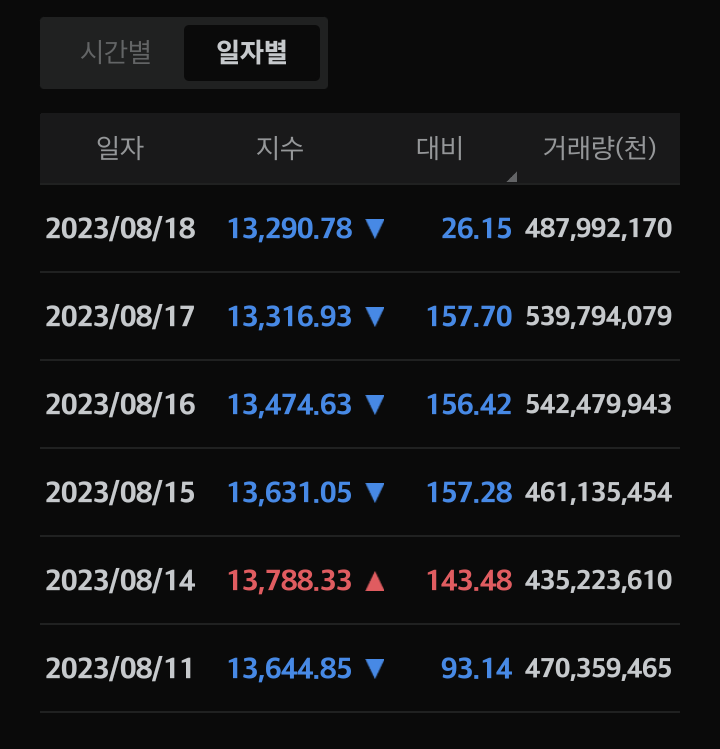Click index value 13,788.33
The image size is (720, 749).
[x=290, y=580]
